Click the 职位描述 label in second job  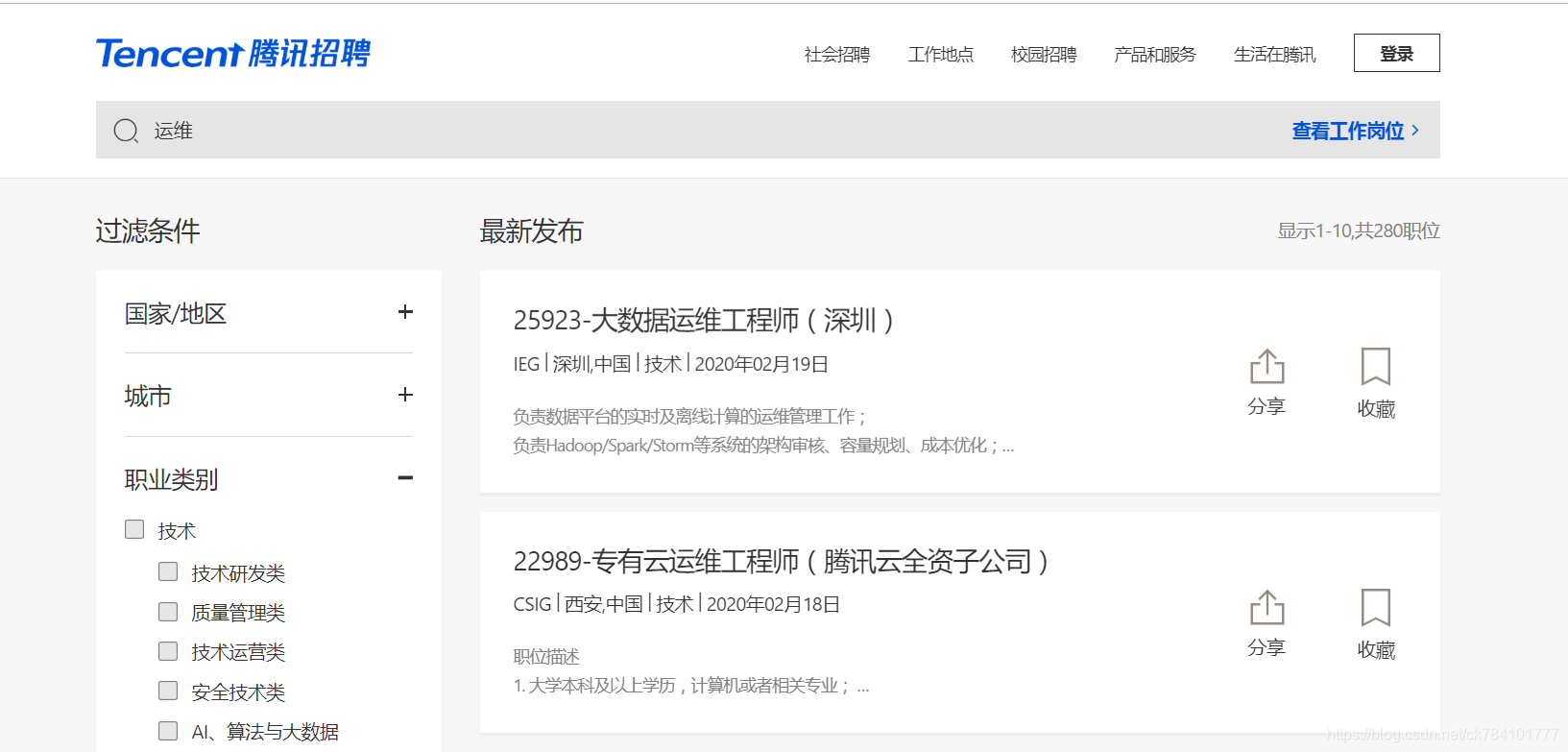(546, 657)
